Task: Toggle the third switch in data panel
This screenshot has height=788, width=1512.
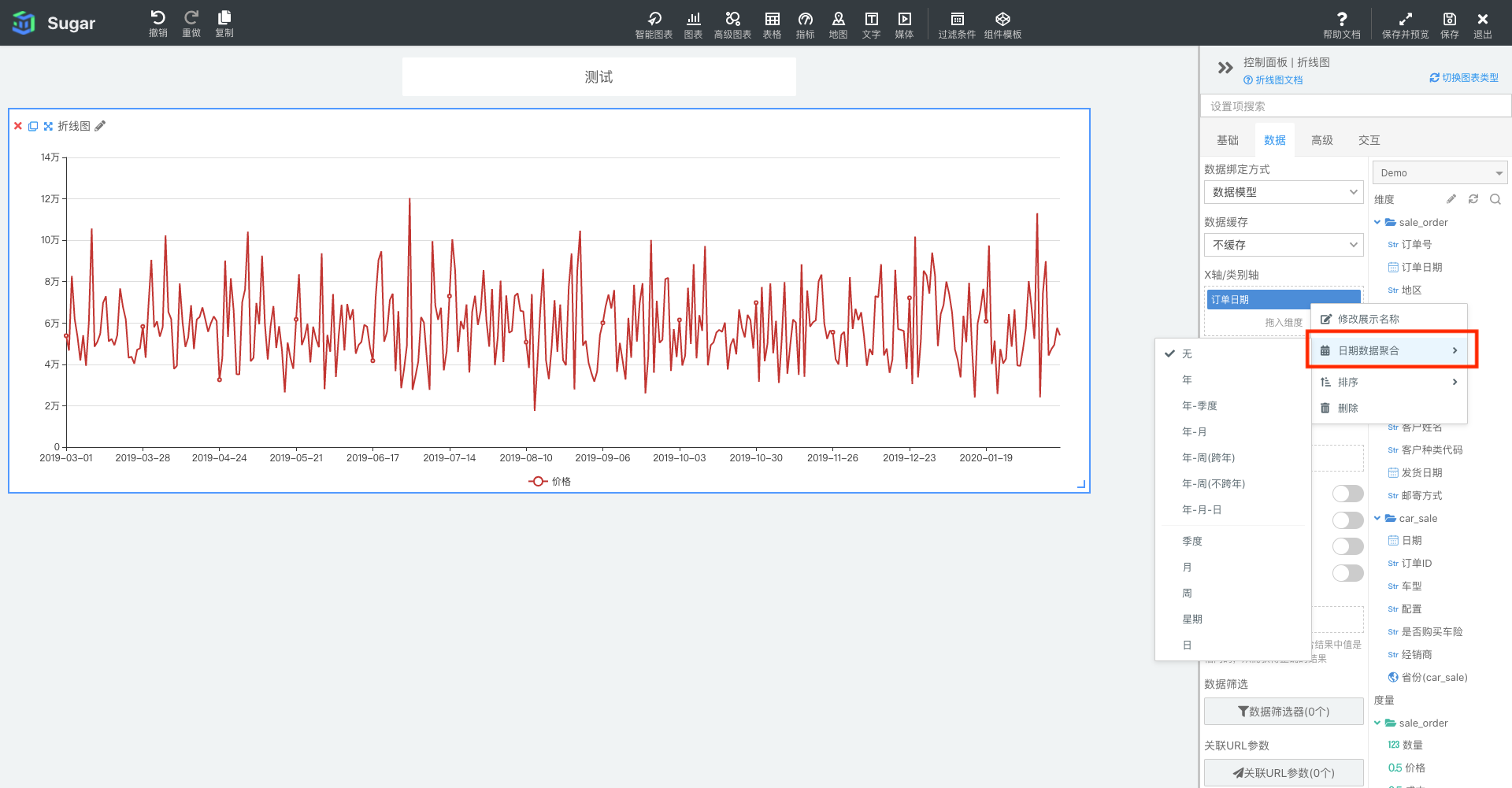Action: coord(1347,546)
